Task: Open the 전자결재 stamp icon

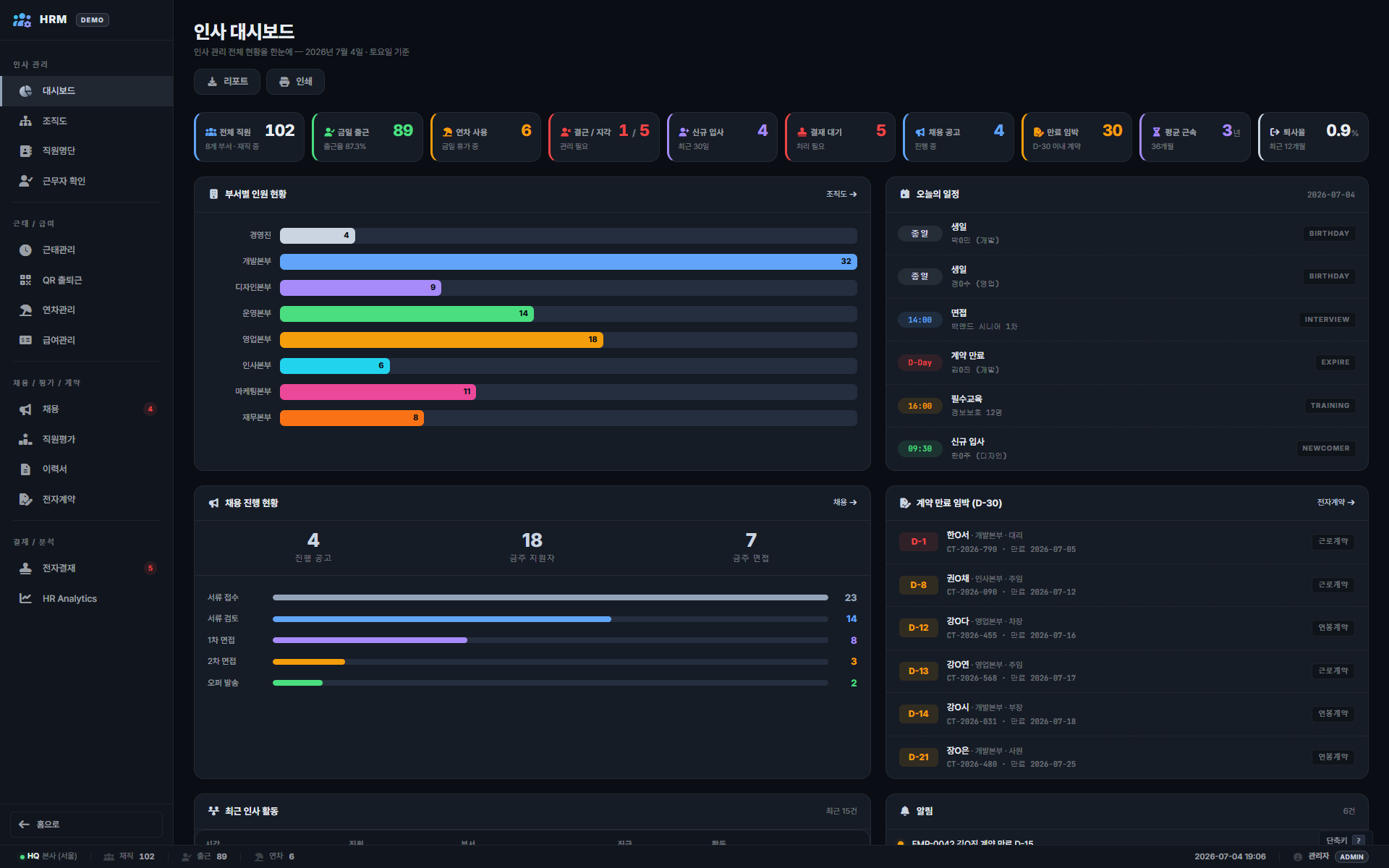Action: point(25,569)
